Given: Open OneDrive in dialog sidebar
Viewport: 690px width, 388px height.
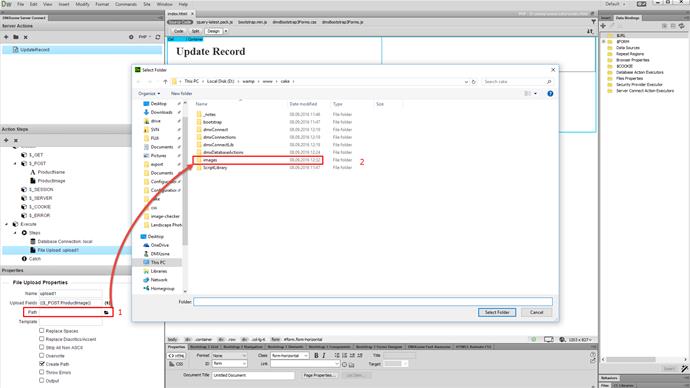Looking at the screenshot, I should pos(159,245).
